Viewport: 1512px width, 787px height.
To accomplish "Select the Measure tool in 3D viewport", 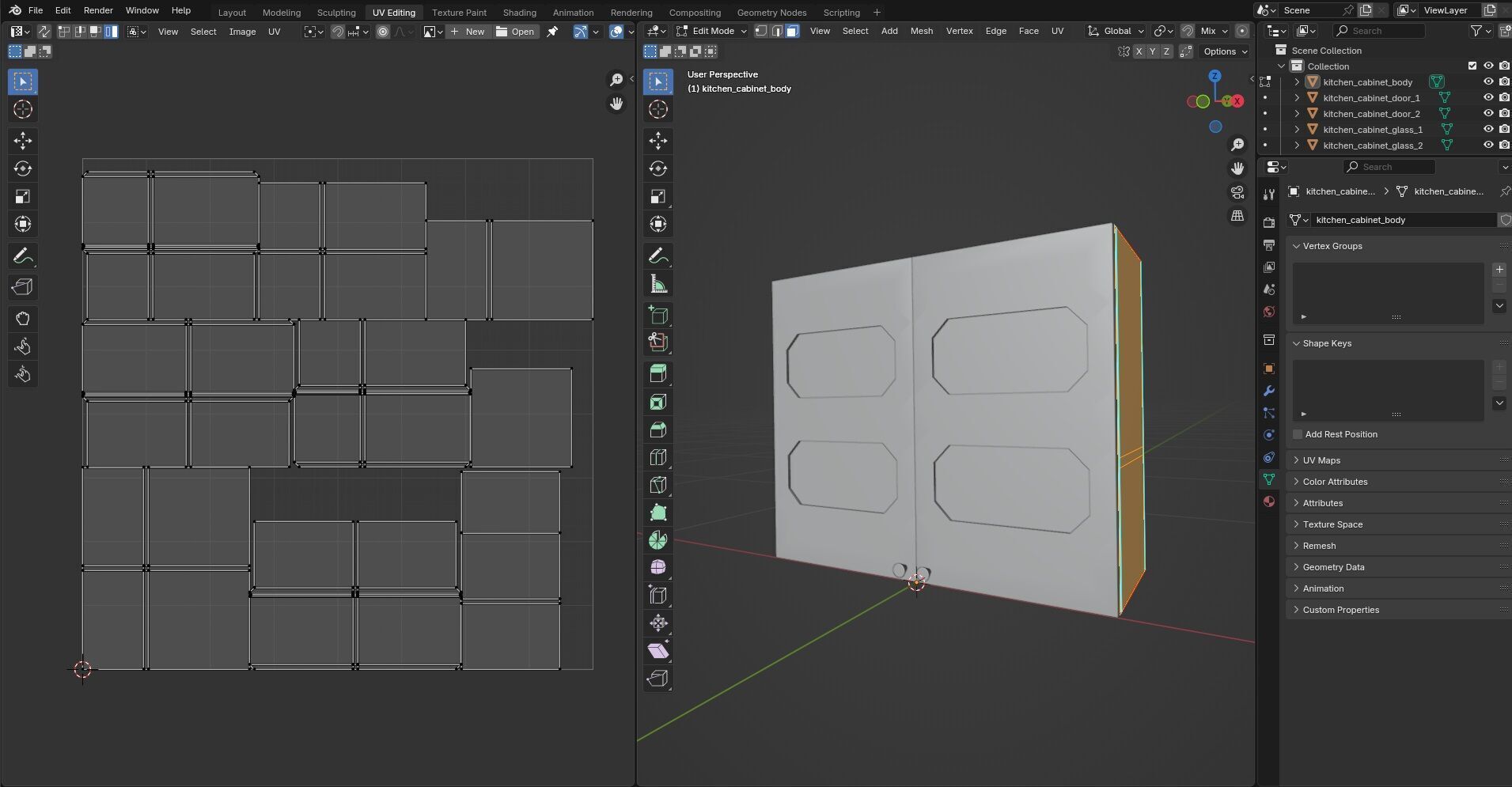I will click(657, 284).
